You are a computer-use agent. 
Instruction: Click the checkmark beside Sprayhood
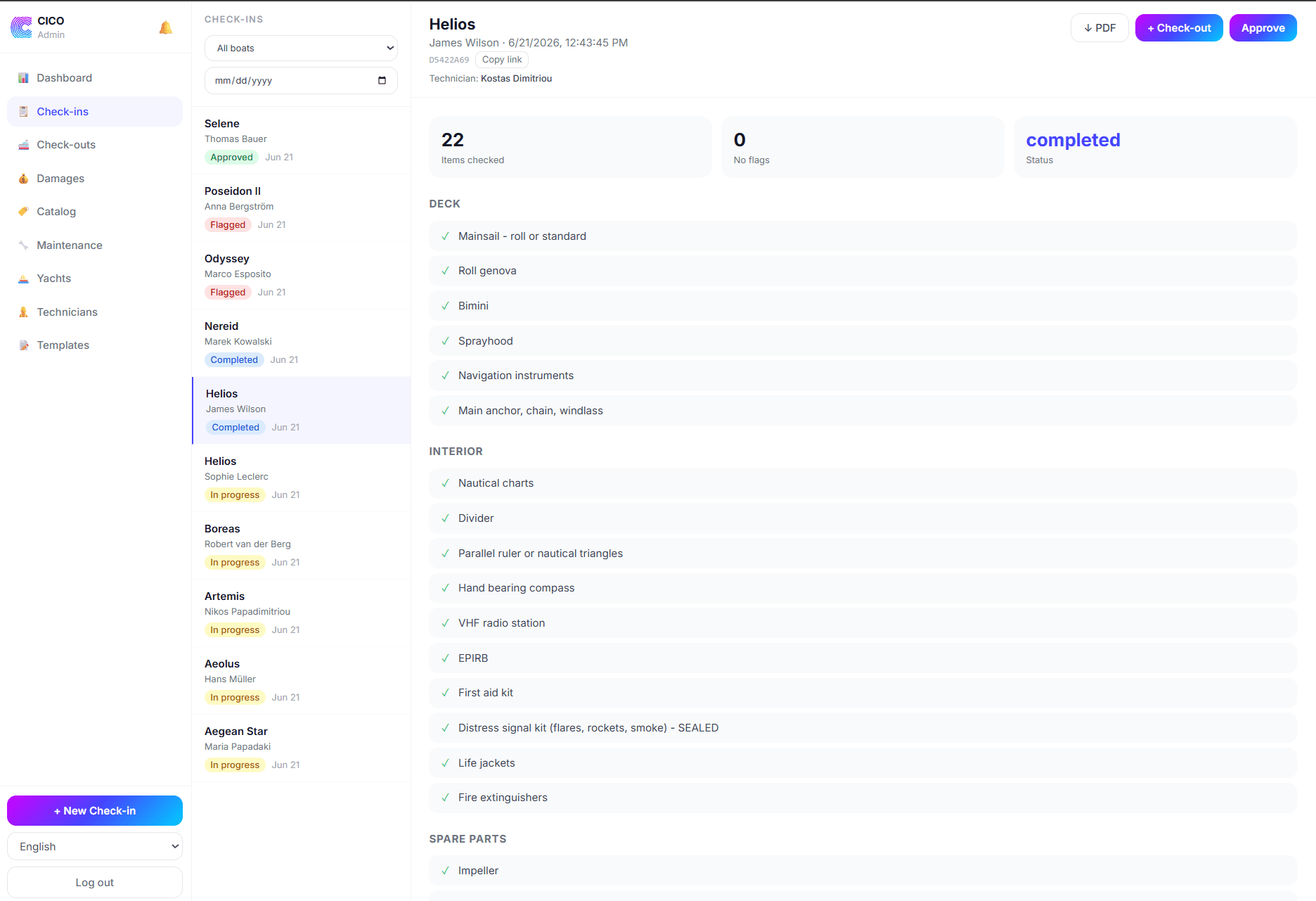[445, 341]
